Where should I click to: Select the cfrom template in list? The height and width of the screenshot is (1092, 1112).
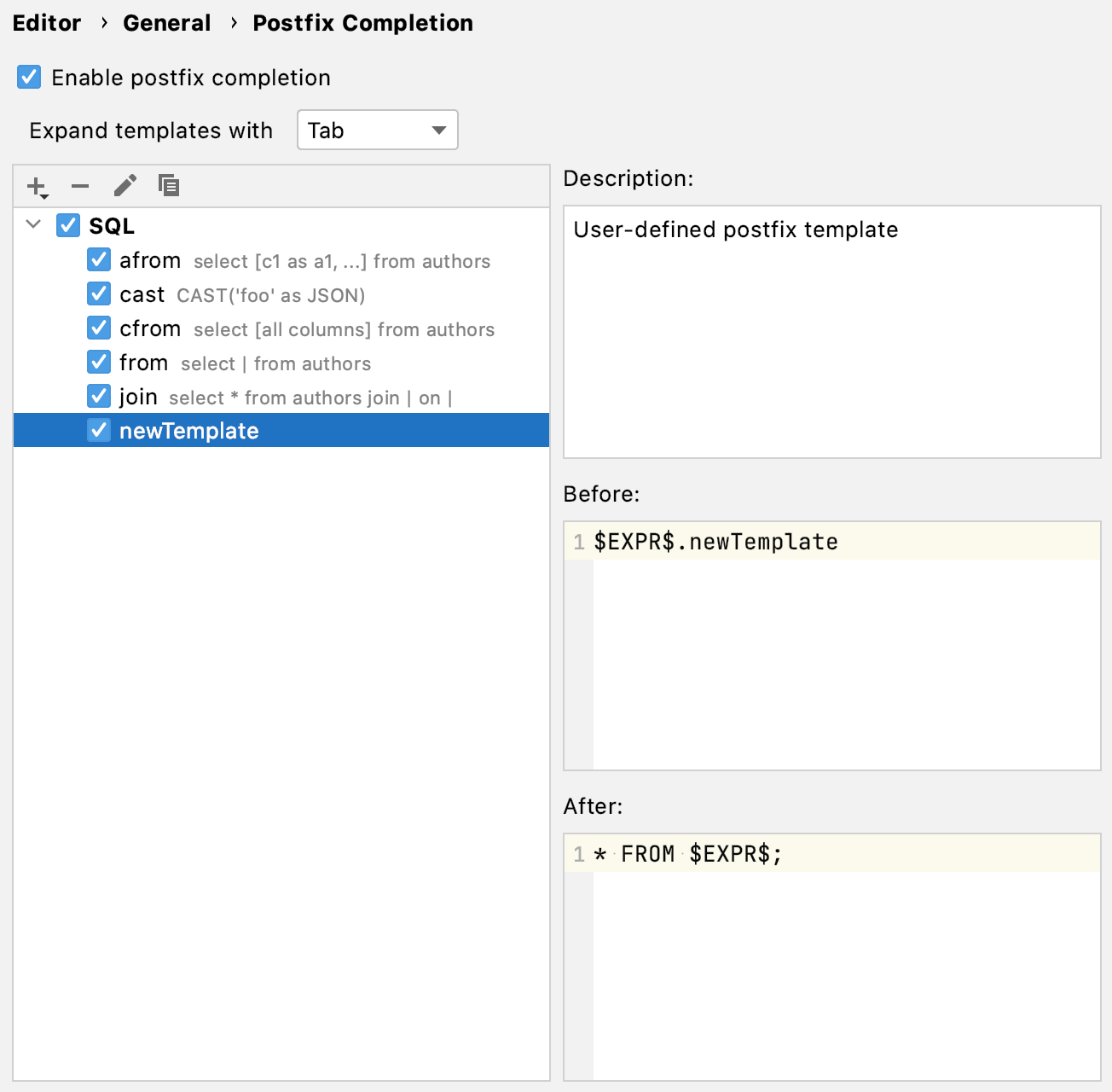pos(150,328)
